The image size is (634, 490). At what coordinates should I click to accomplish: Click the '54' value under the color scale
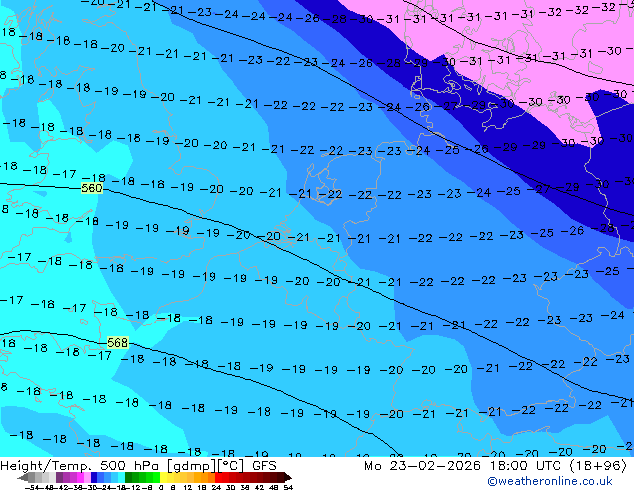coord(288,487)
